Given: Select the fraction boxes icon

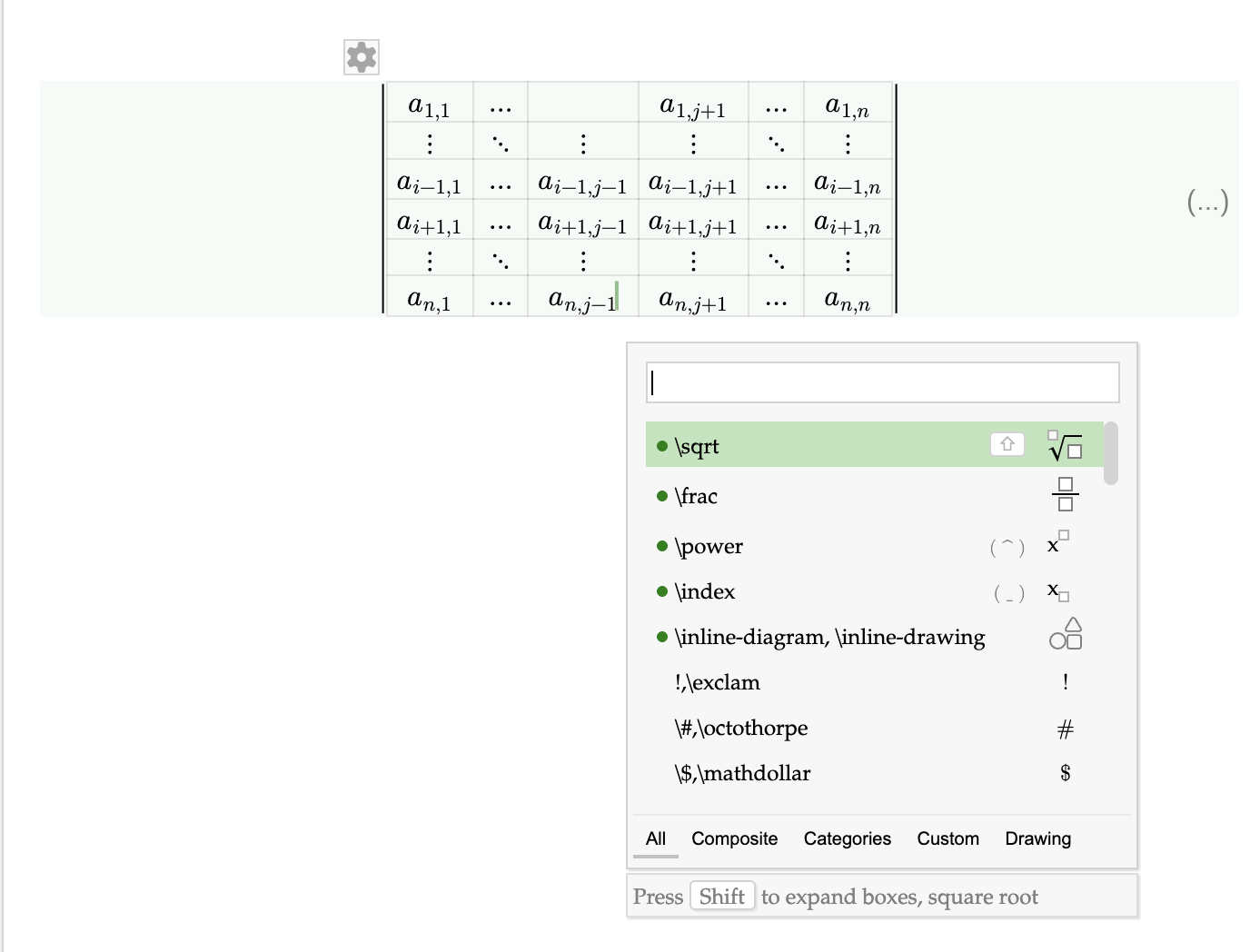Looking at the screenshot, I should pyautogui.click(x=1065, y=495).
